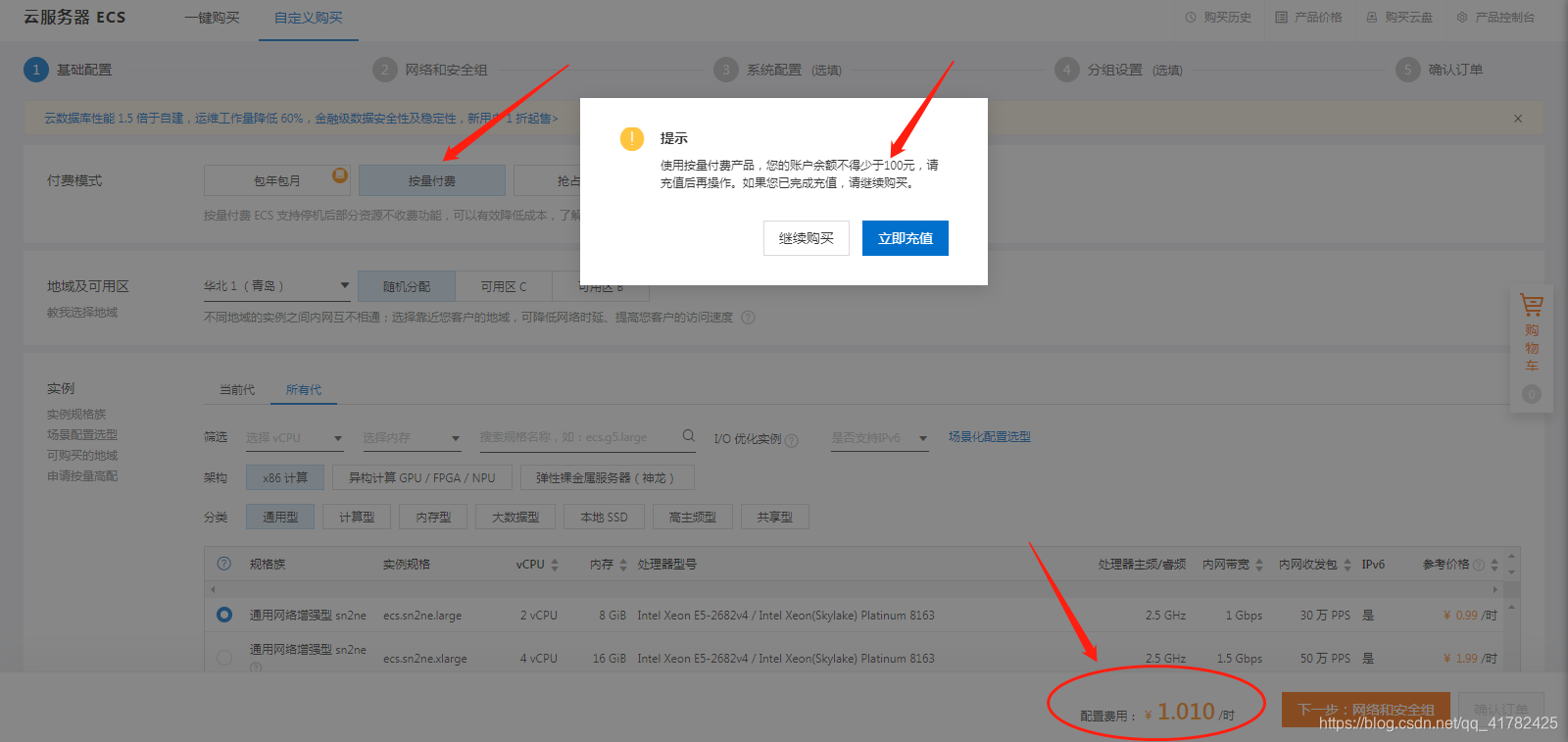Click 下一步:网络和安全组 button
Image resolution: width=1568 pixels, height=742 pixels.
(x=1366, y=709)
